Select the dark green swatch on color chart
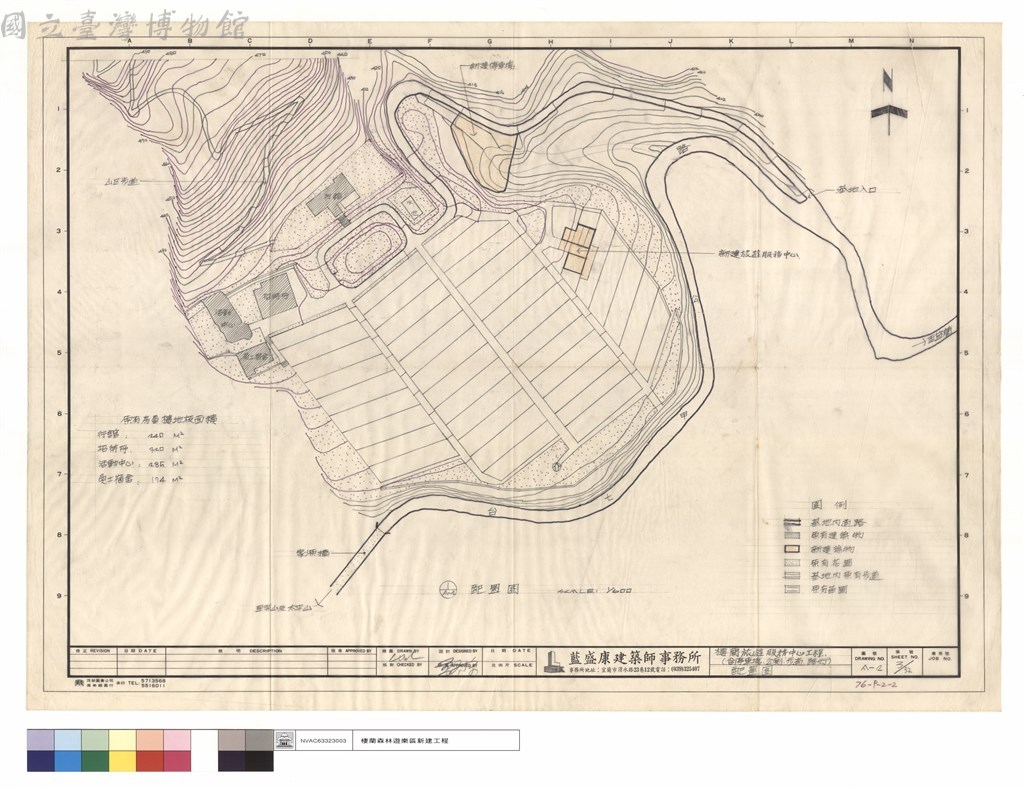Image resolution: width=1024 pixels, height=790 pixels. coord(95,761)
